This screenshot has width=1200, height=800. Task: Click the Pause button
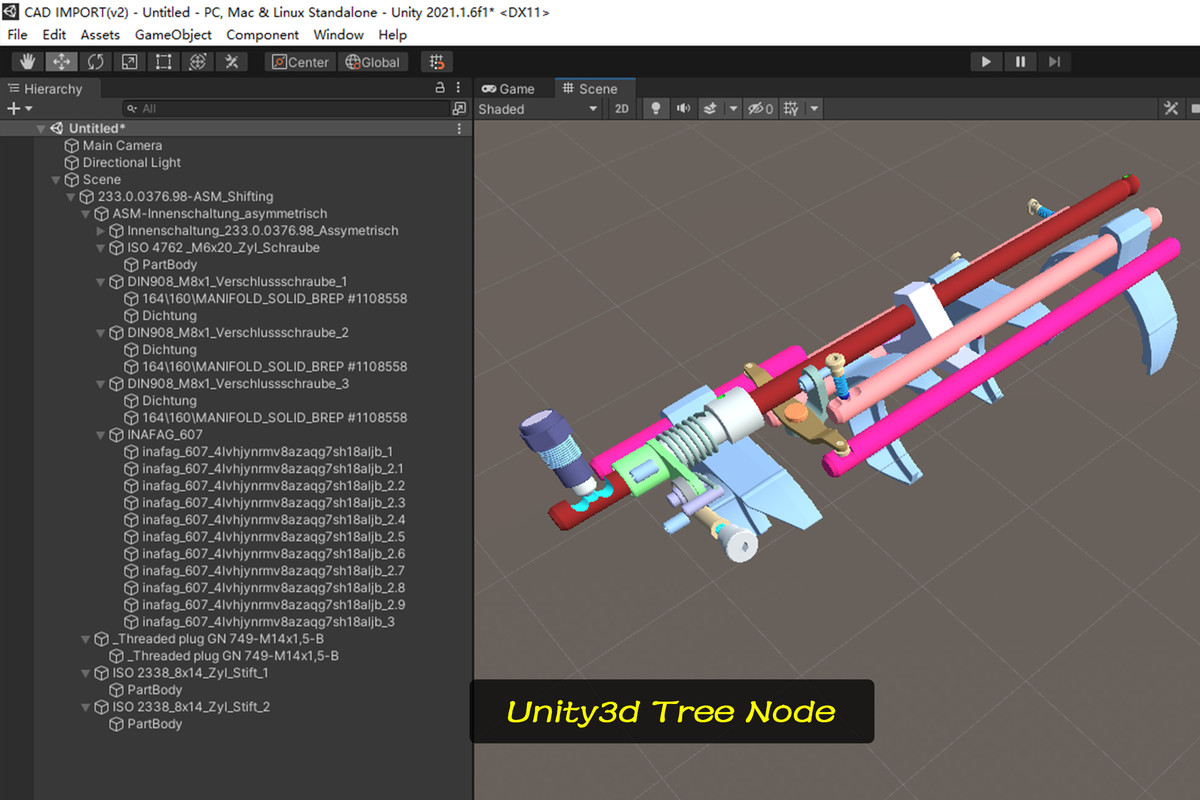[1020, 62]
